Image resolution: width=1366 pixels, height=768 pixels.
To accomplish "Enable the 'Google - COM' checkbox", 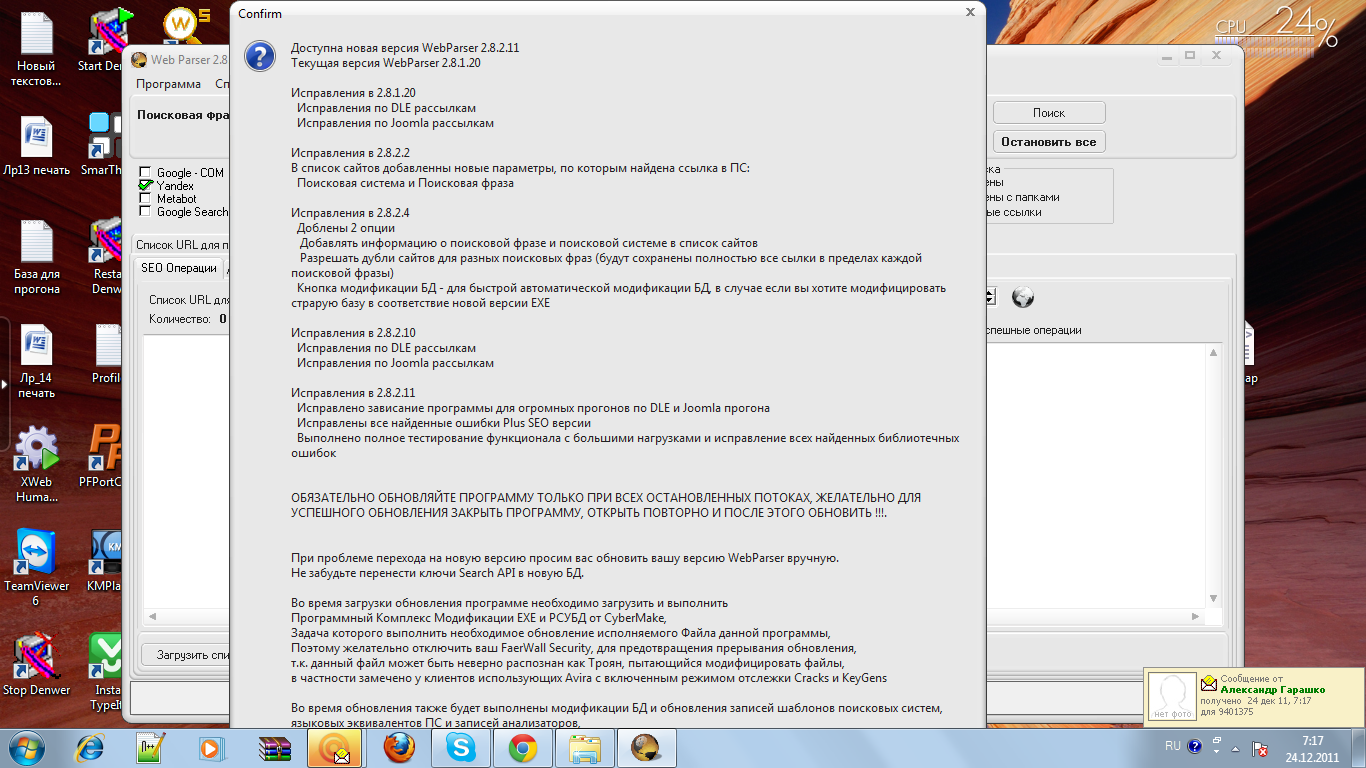I will (x=145, y=172).
